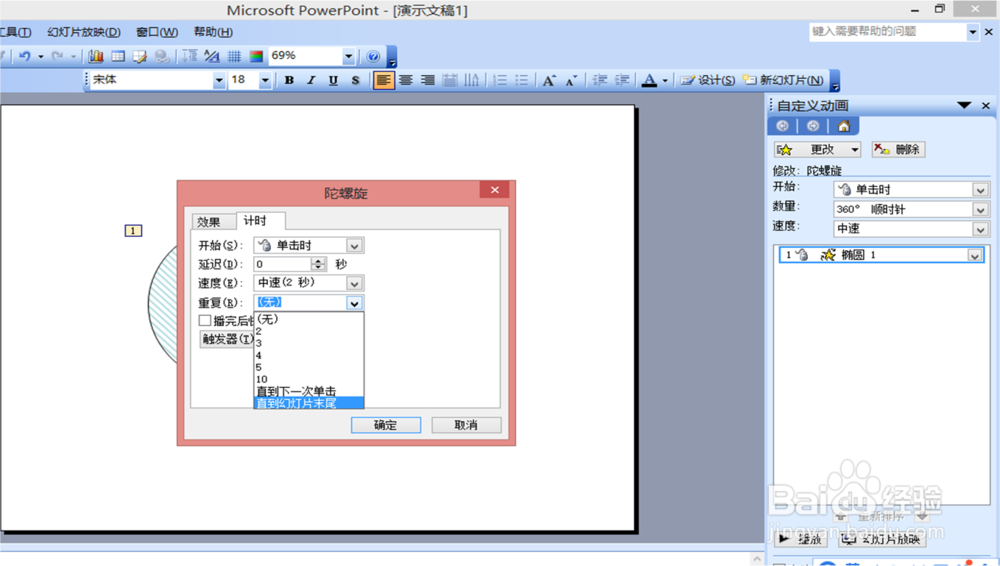Click the Color/Grayscale icon
Viewport: 1000px width, 566px height.
tap(256, 56)
